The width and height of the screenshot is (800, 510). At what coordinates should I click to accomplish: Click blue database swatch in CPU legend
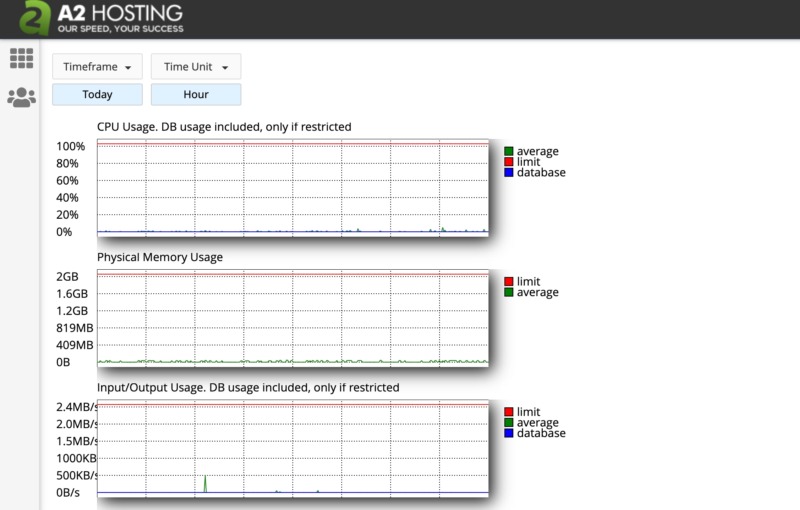tap(509, 172)
